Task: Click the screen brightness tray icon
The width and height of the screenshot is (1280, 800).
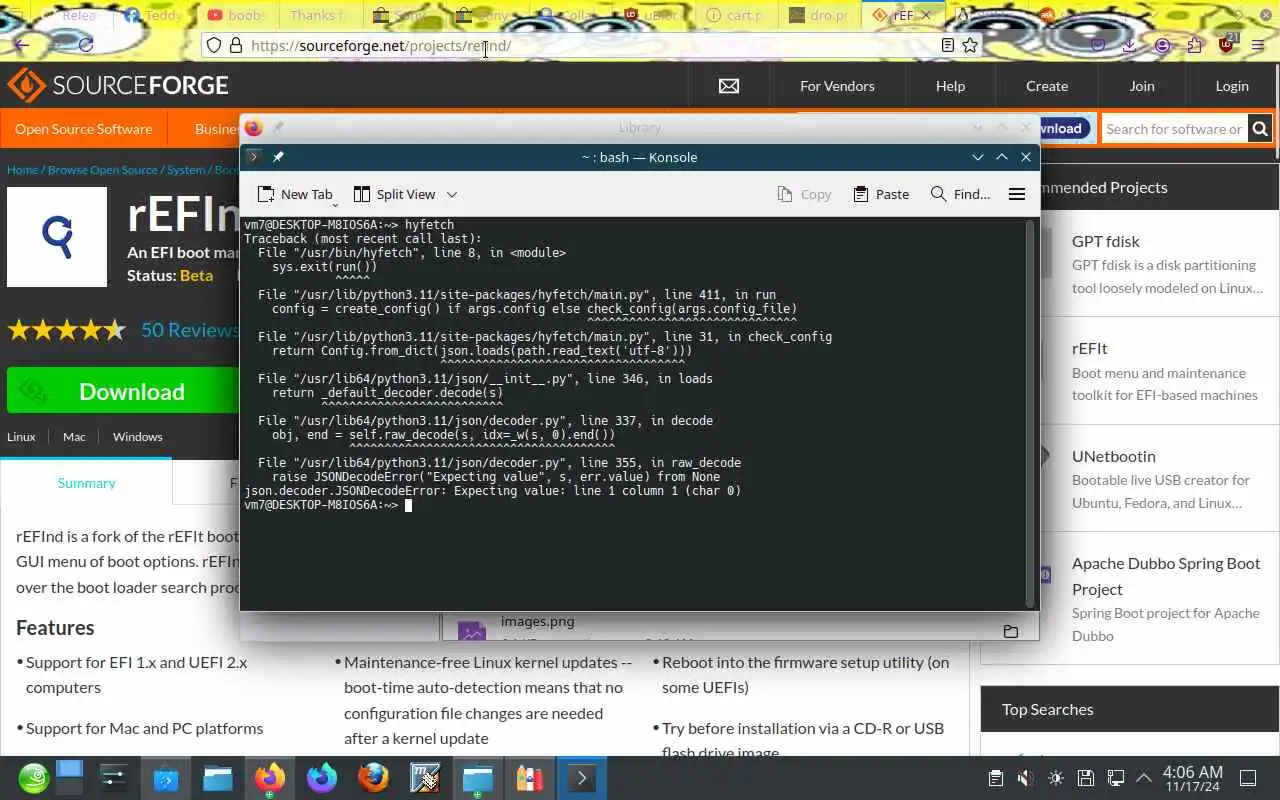Action: [1055, 778]
